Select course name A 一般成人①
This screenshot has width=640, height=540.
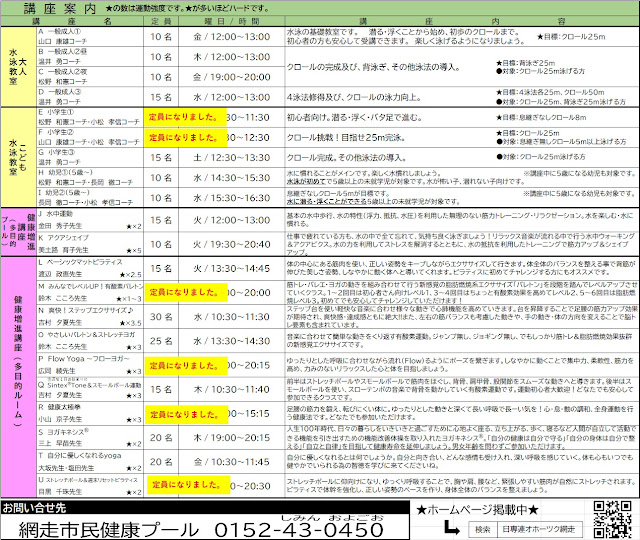pyautogui.click(x=60, y=31)
